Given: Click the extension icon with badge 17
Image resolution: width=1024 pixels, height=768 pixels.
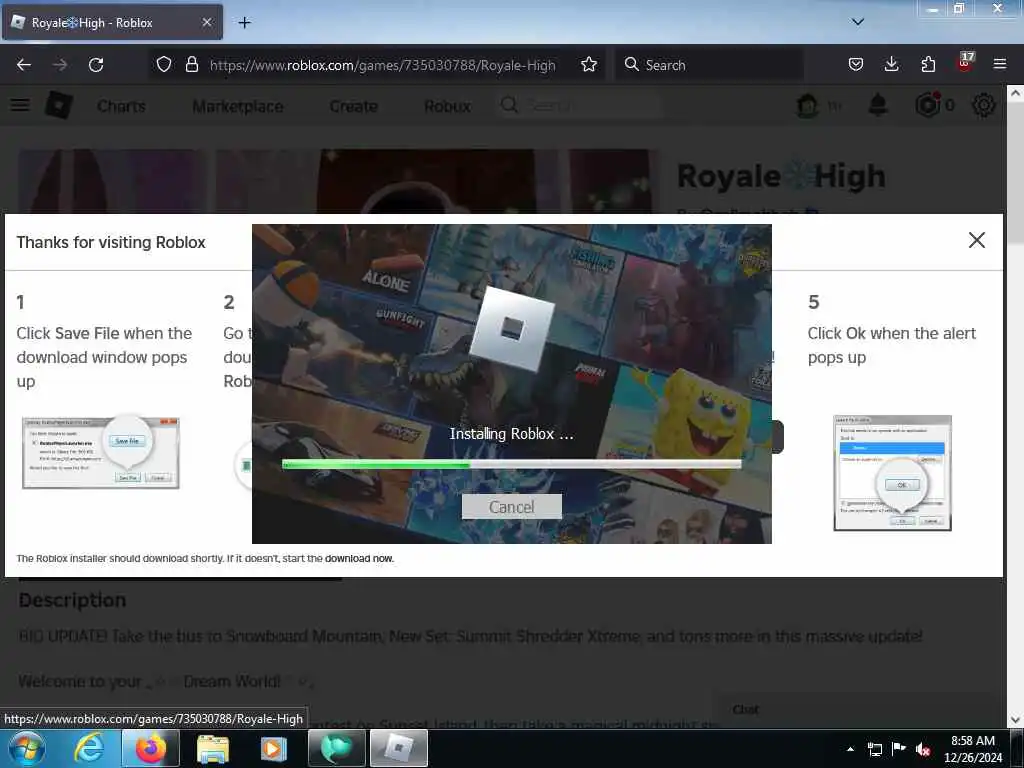Looking at the screenshot, I should click(965, 62).
